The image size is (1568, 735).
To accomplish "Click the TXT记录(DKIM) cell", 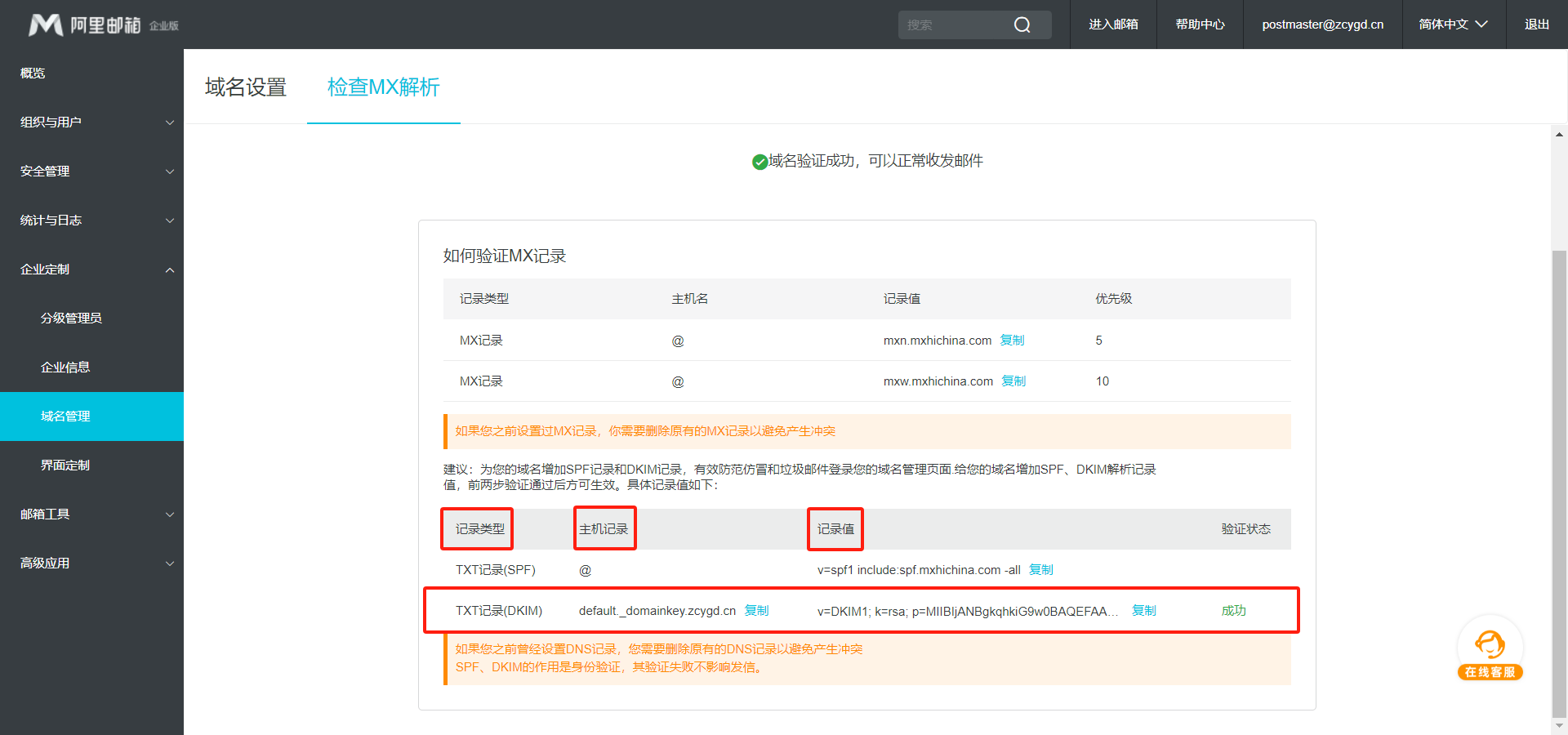I will point(499,611).
